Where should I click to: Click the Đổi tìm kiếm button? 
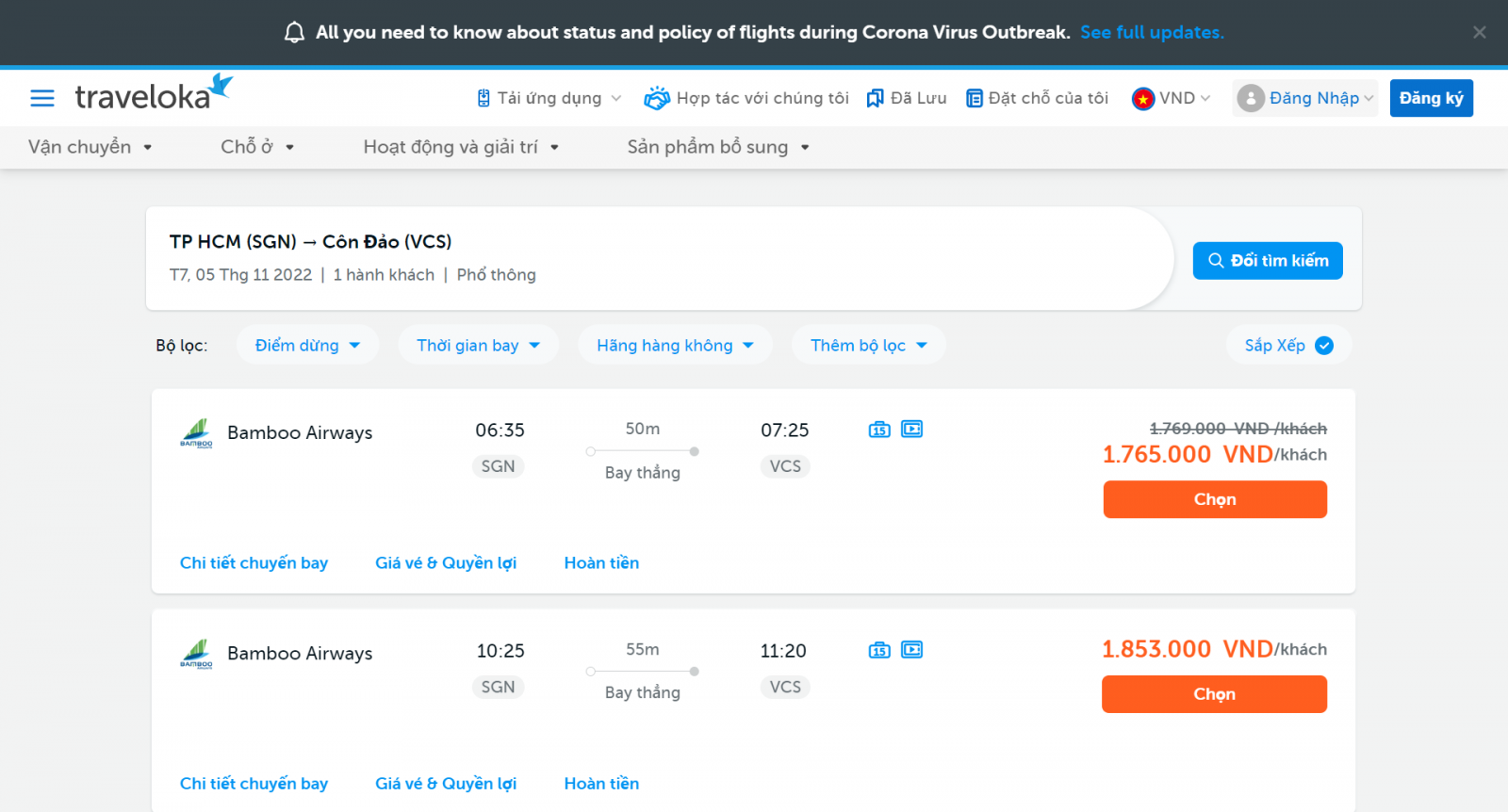(1268, 261)
